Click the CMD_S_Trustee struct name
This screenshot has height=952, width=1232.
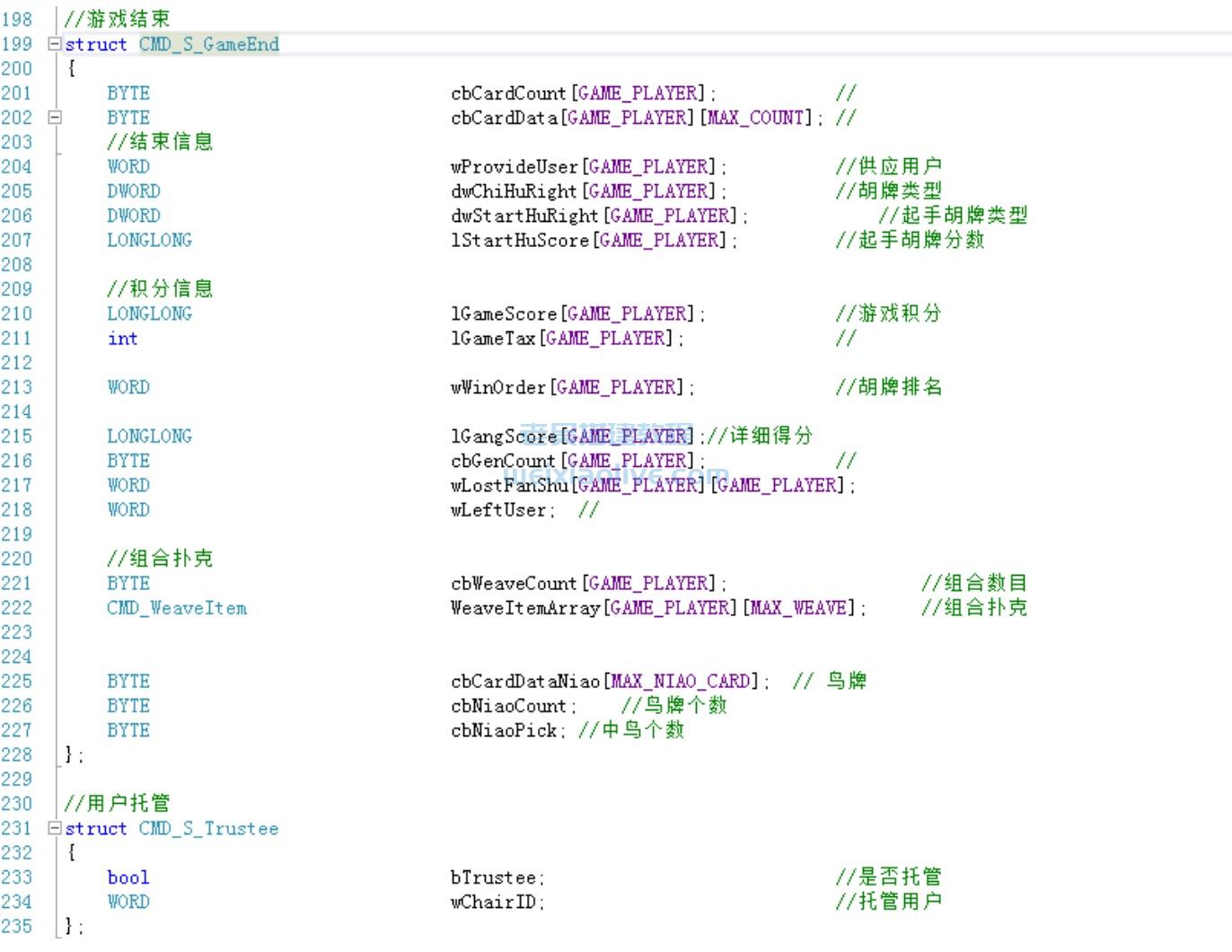(208, 828)
